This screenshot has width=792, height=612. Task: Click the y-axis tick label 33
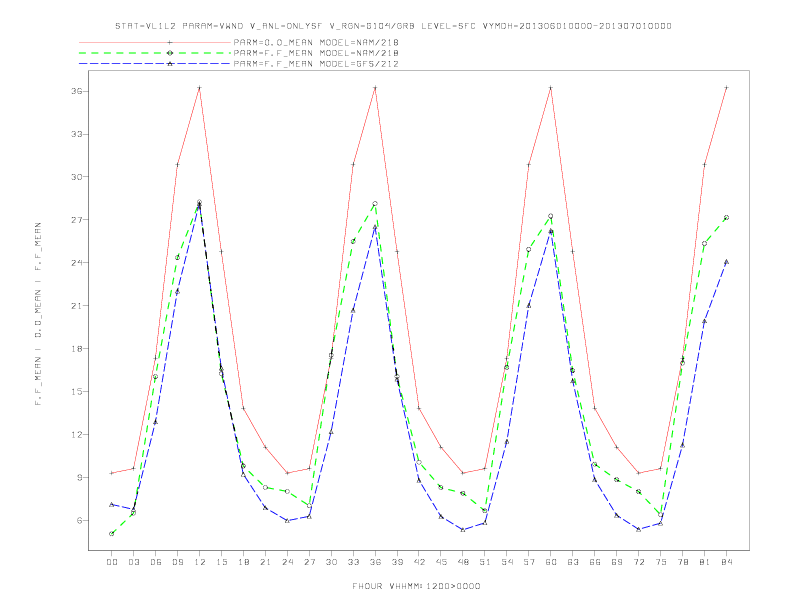76,134
